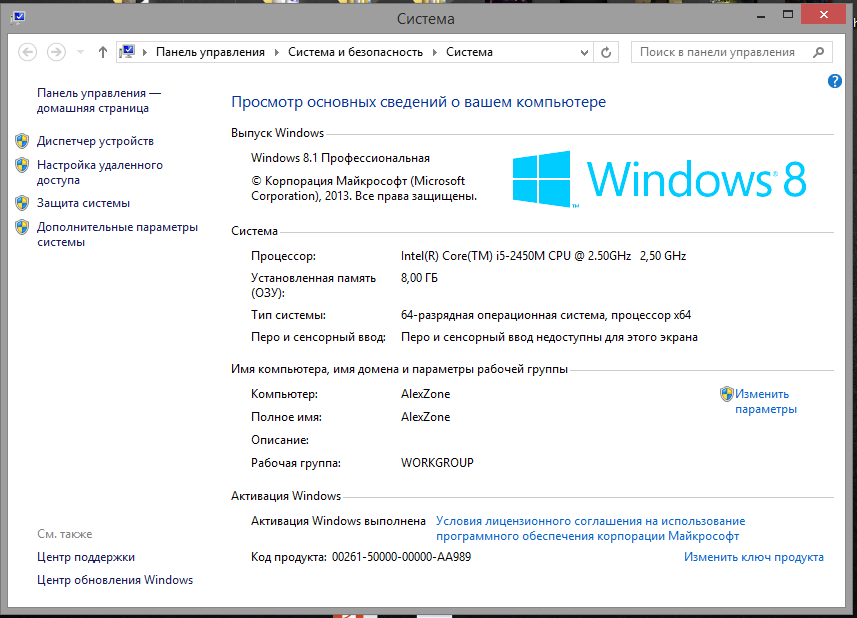Click the Forward navigation arrow
The image size is (857, 618).
tap(56, 52)
